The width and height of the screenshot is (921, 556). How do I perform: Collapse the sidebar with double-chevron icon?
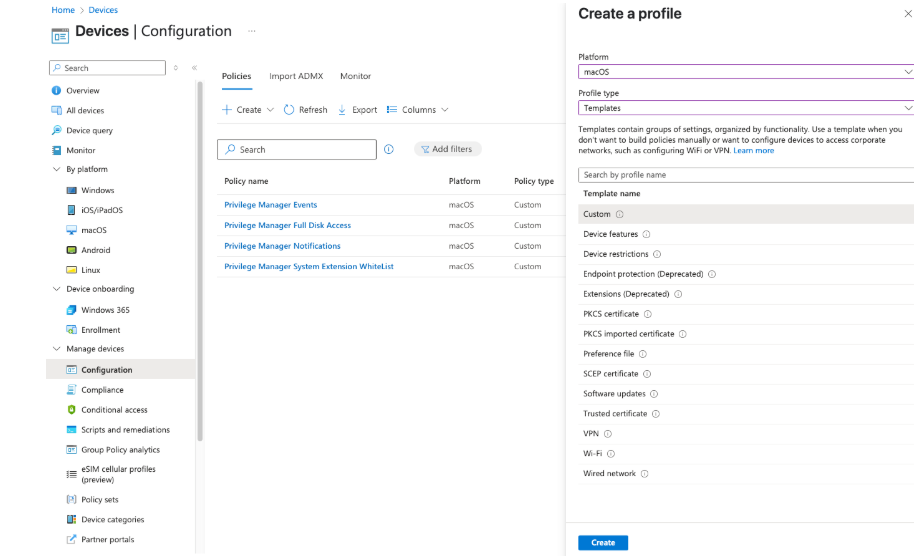pyautogui.click(x=194, y=68)
